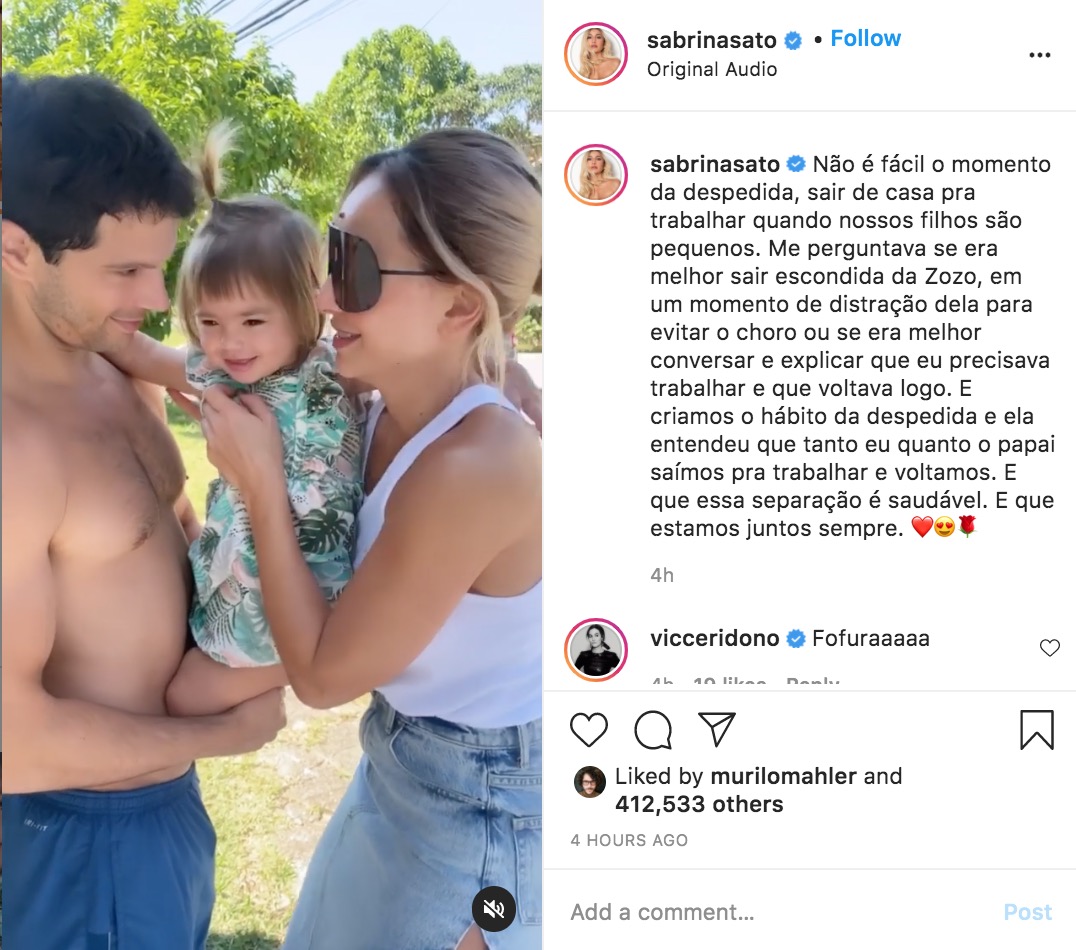This screenshot has width=1076, height=950.
Task: Open murilomahler's small liker avatar
Action: click(x=589, y=782)
